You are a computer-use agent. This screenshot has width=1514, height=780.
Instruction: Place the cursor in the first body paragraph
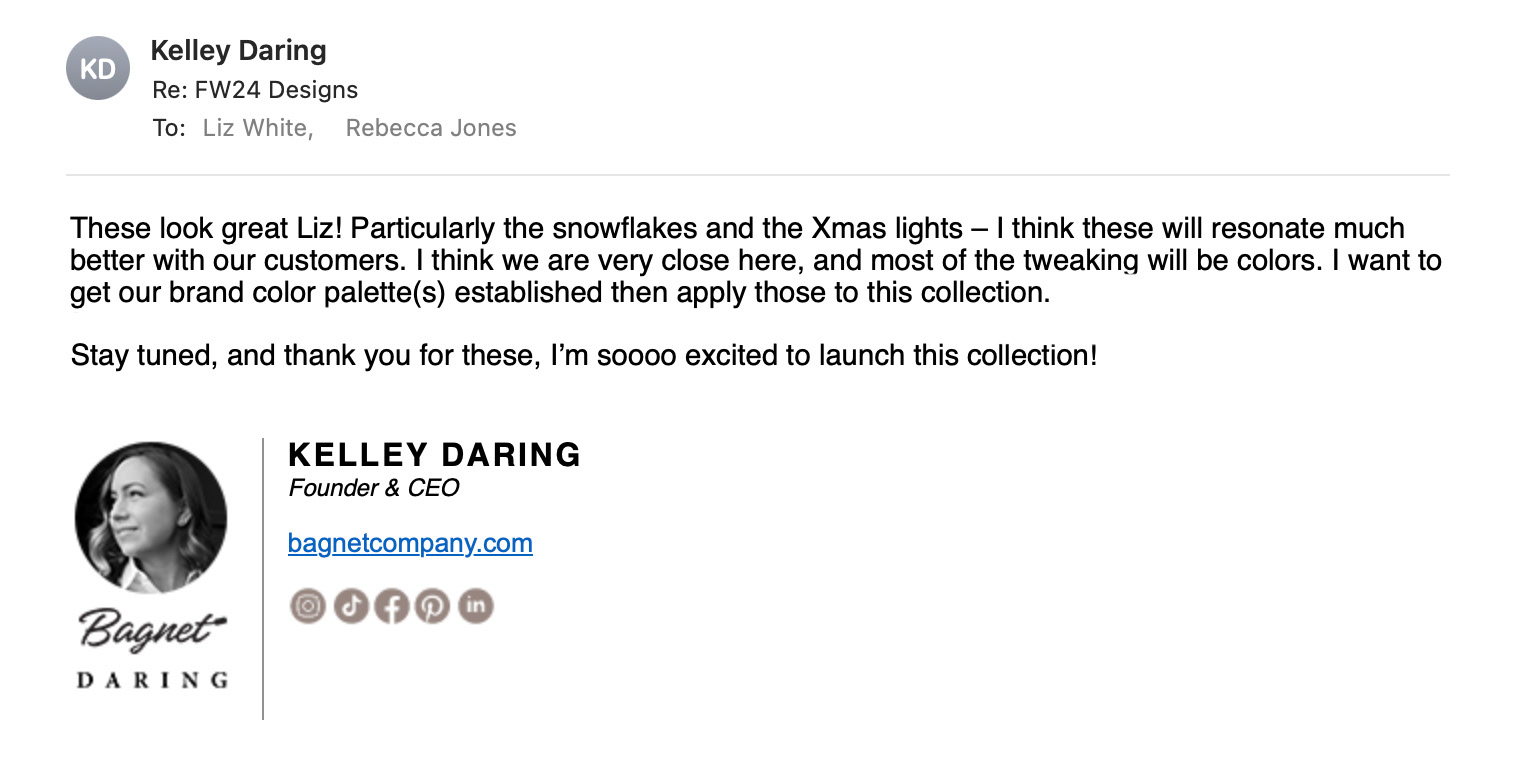point(756,261)
